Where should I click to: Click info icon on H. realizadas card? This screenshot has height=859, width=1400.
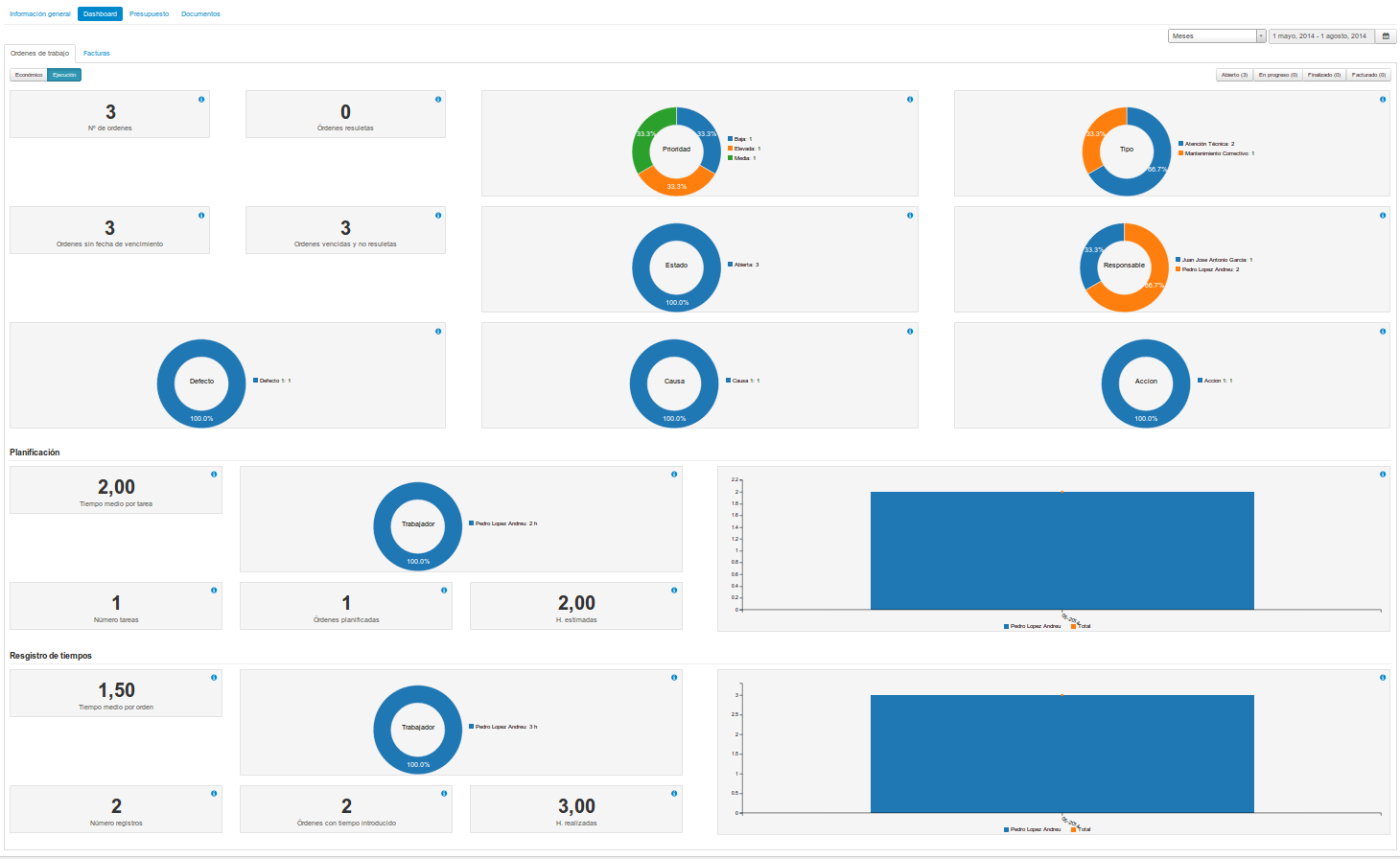coord(674,794)
